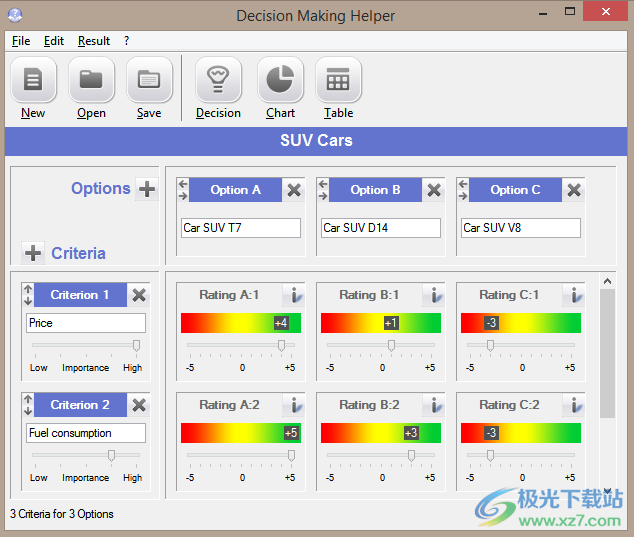The image size is (634, 537).
Task: Click the Rating B:2 color gradient bar
Action: coord(380,433)
